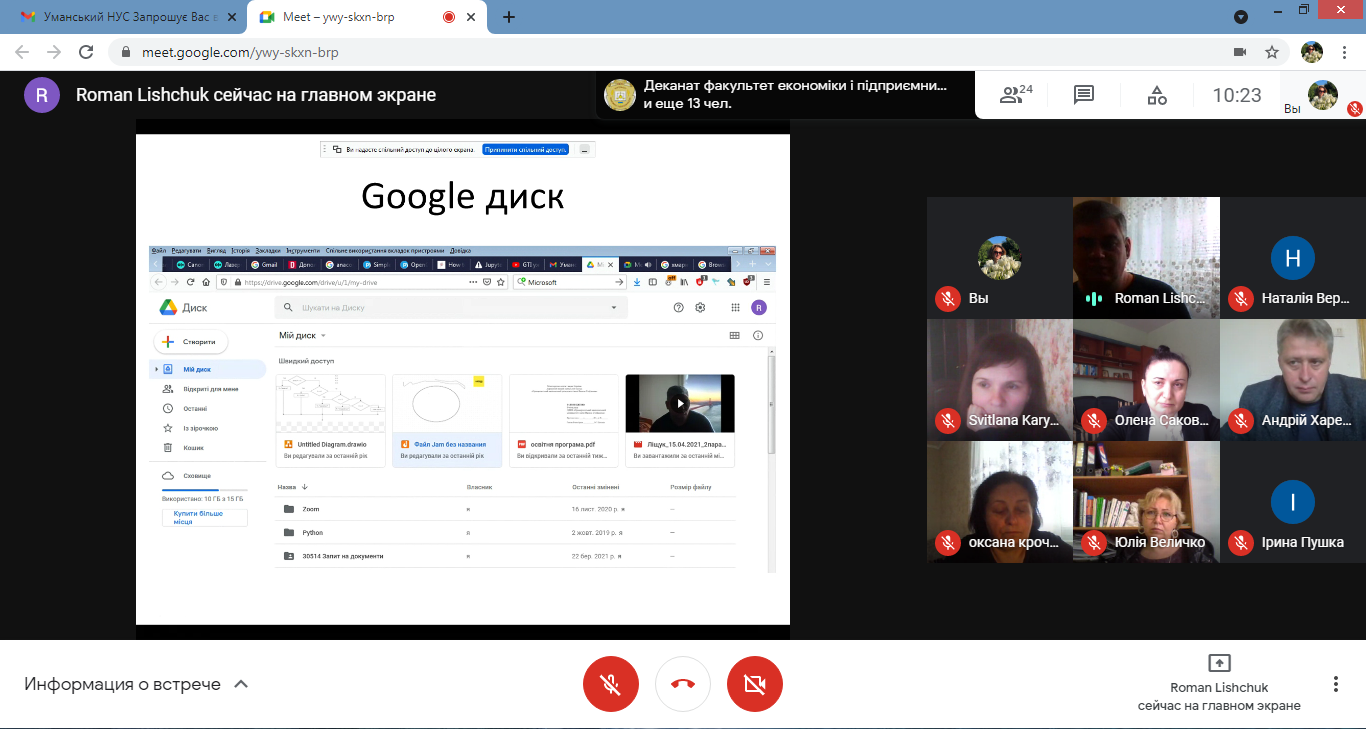Click the muted mic icon on Андрій Харе... tile
Image resolution: width=1366 pixels, height=729 pixels.
[1241, 420]
